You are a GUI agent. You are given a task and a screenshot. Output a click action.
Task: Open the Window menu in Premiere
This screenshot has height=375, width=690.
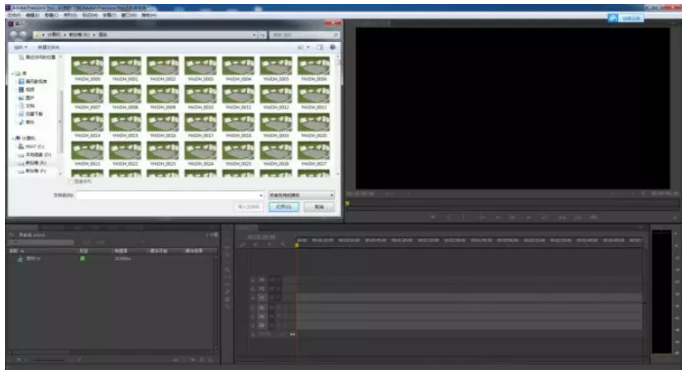point(129,15)
